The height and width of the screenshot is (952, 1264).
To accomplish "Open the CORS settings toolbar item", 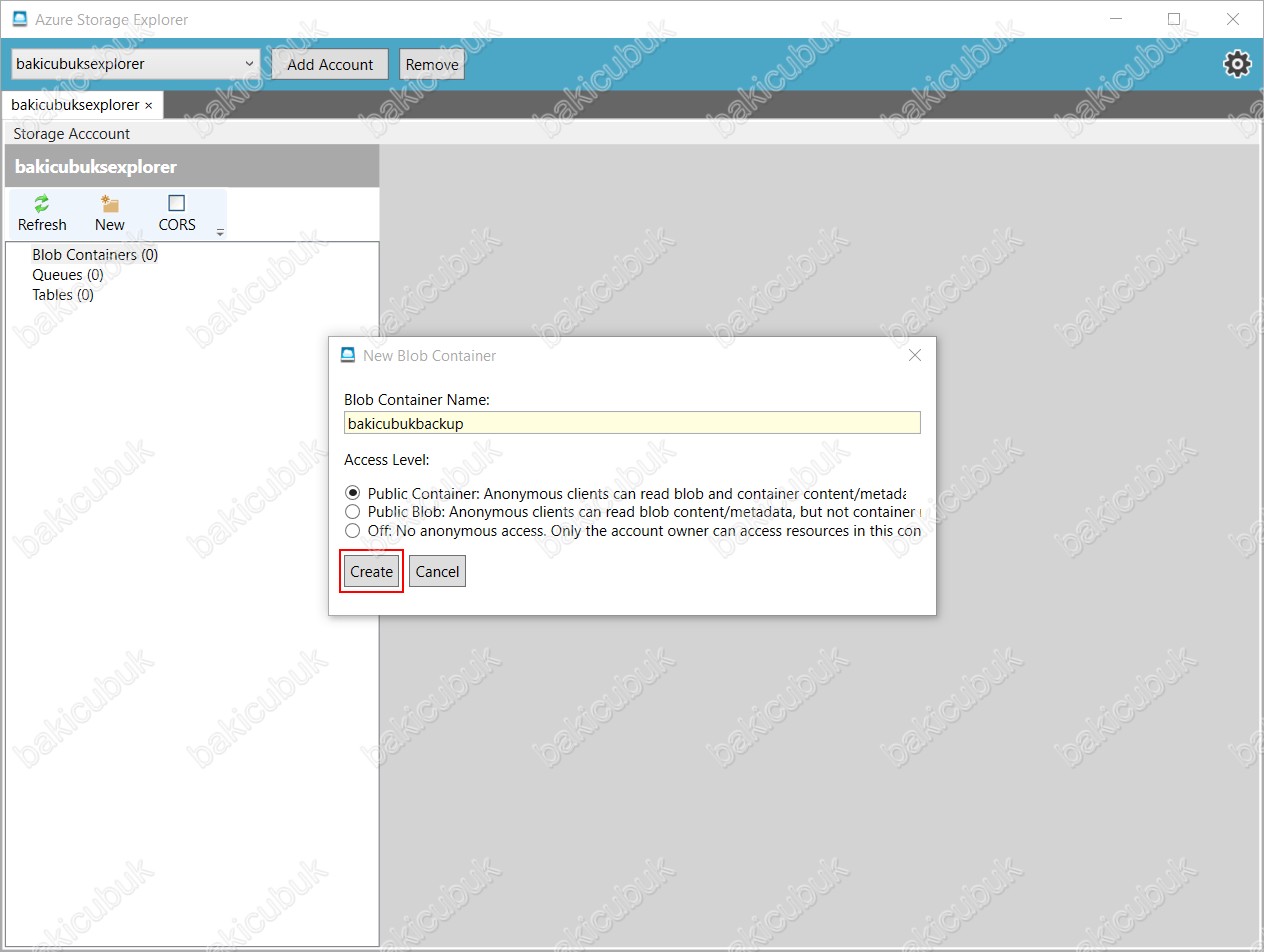I will [177, 213].
